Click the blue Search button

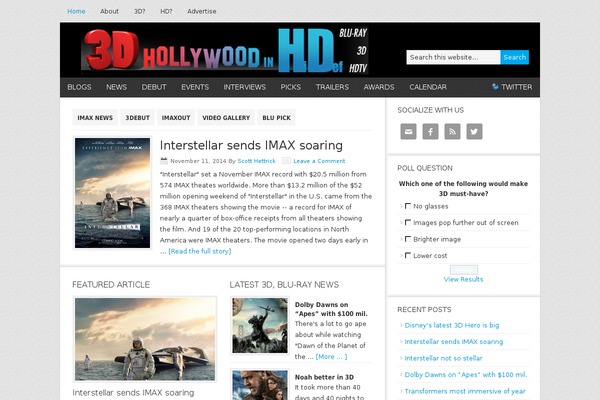coord(514,57)
